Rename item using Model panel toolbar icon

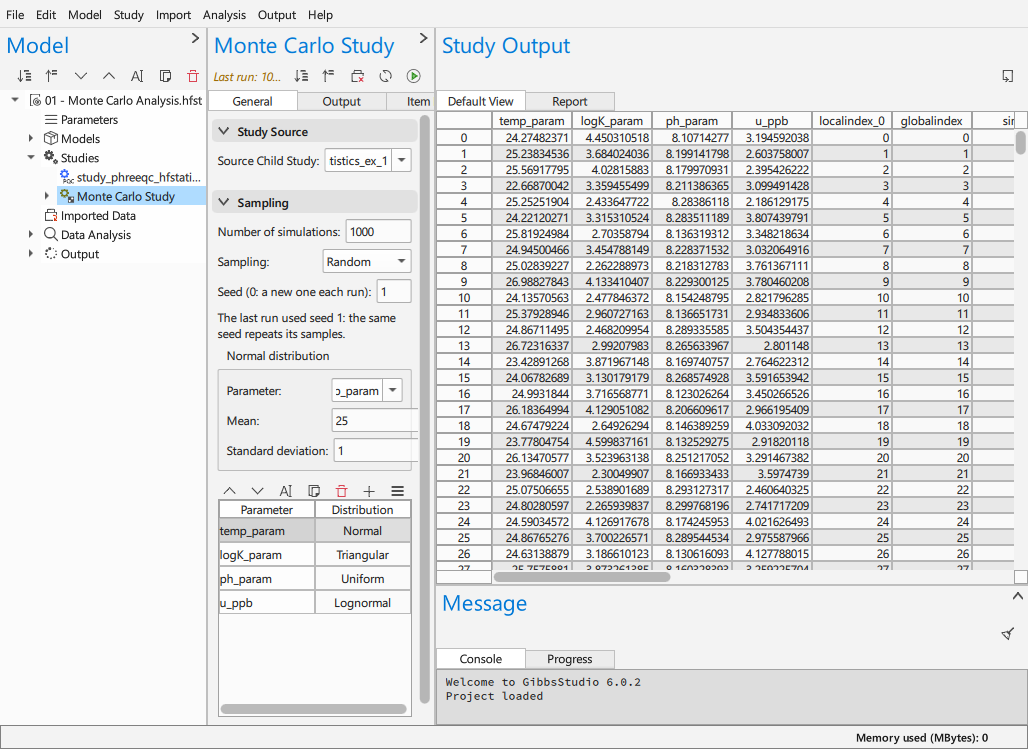[137, 76]
